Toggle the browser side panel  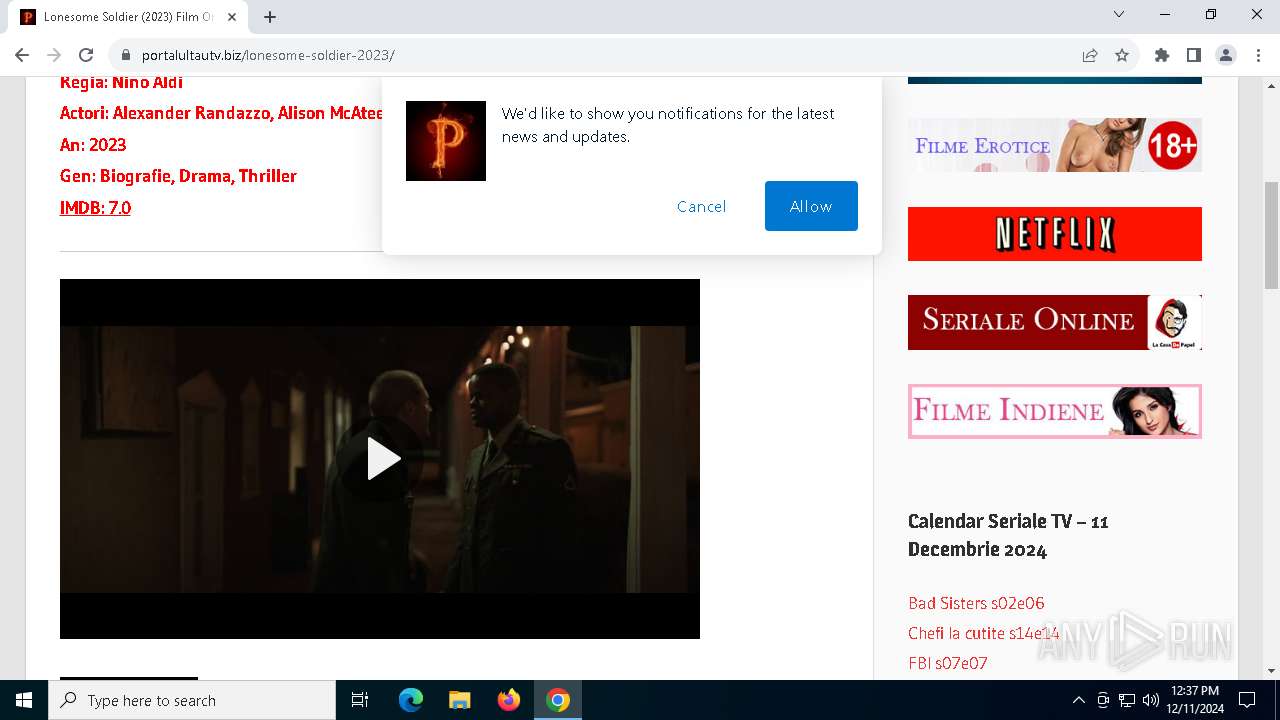click(x=1194, y=55)
